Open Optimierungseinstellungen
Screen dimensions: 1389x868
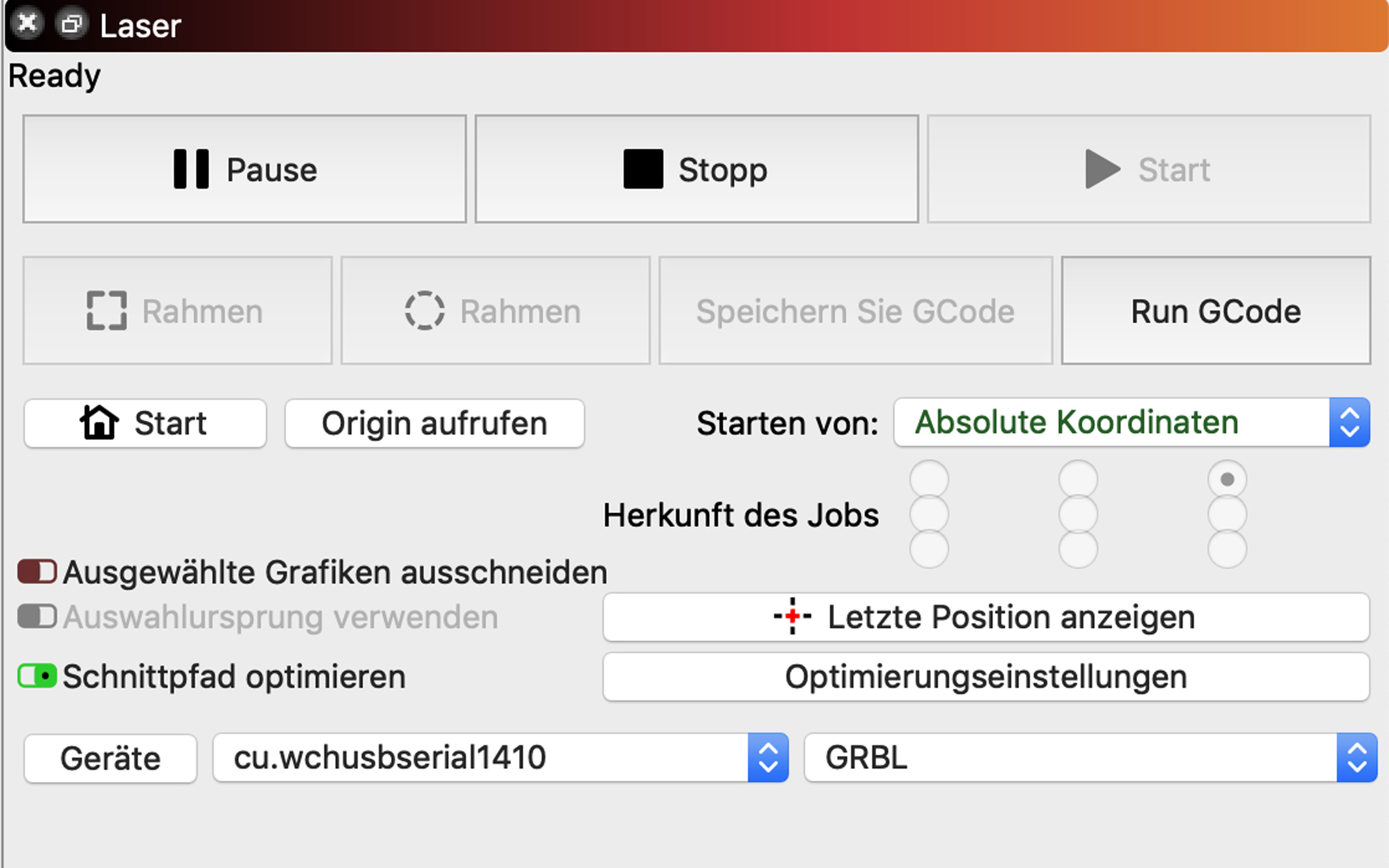click(986, 677)
